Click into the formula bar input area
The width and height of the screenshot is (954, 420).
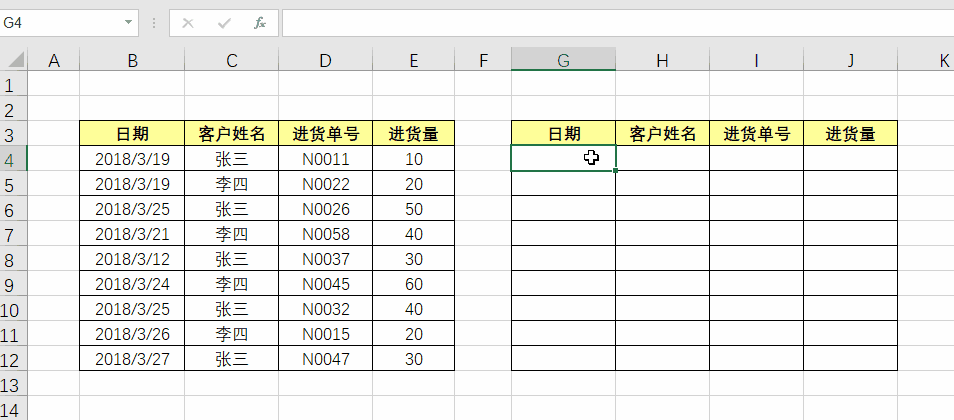[600, 22]
